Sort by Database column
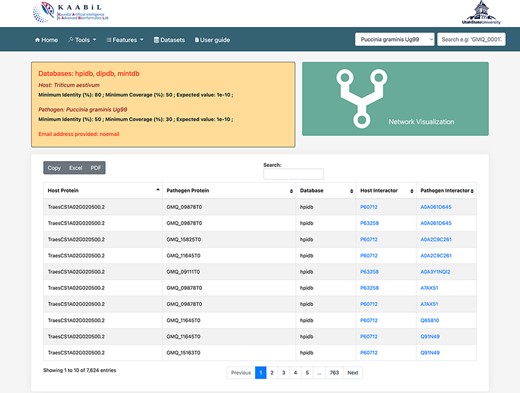The image size is (520, 393). click(x=326, y=191)
